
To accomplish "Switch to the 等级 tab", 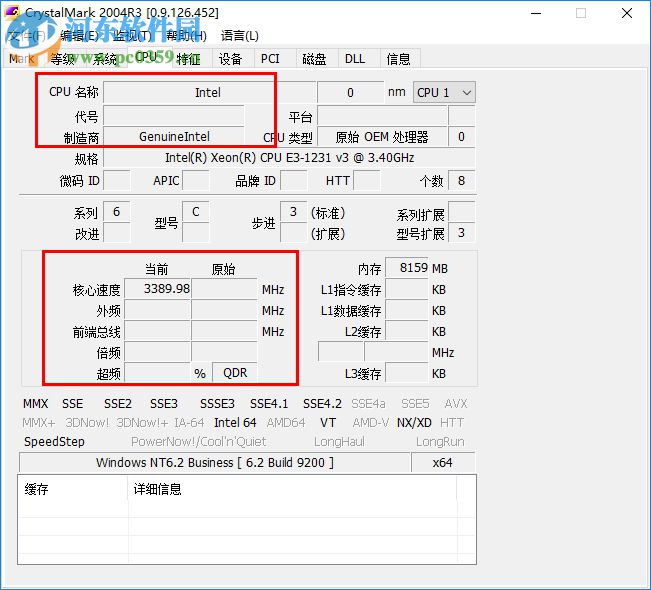I will pyautogui.click(x=62, y=59).
